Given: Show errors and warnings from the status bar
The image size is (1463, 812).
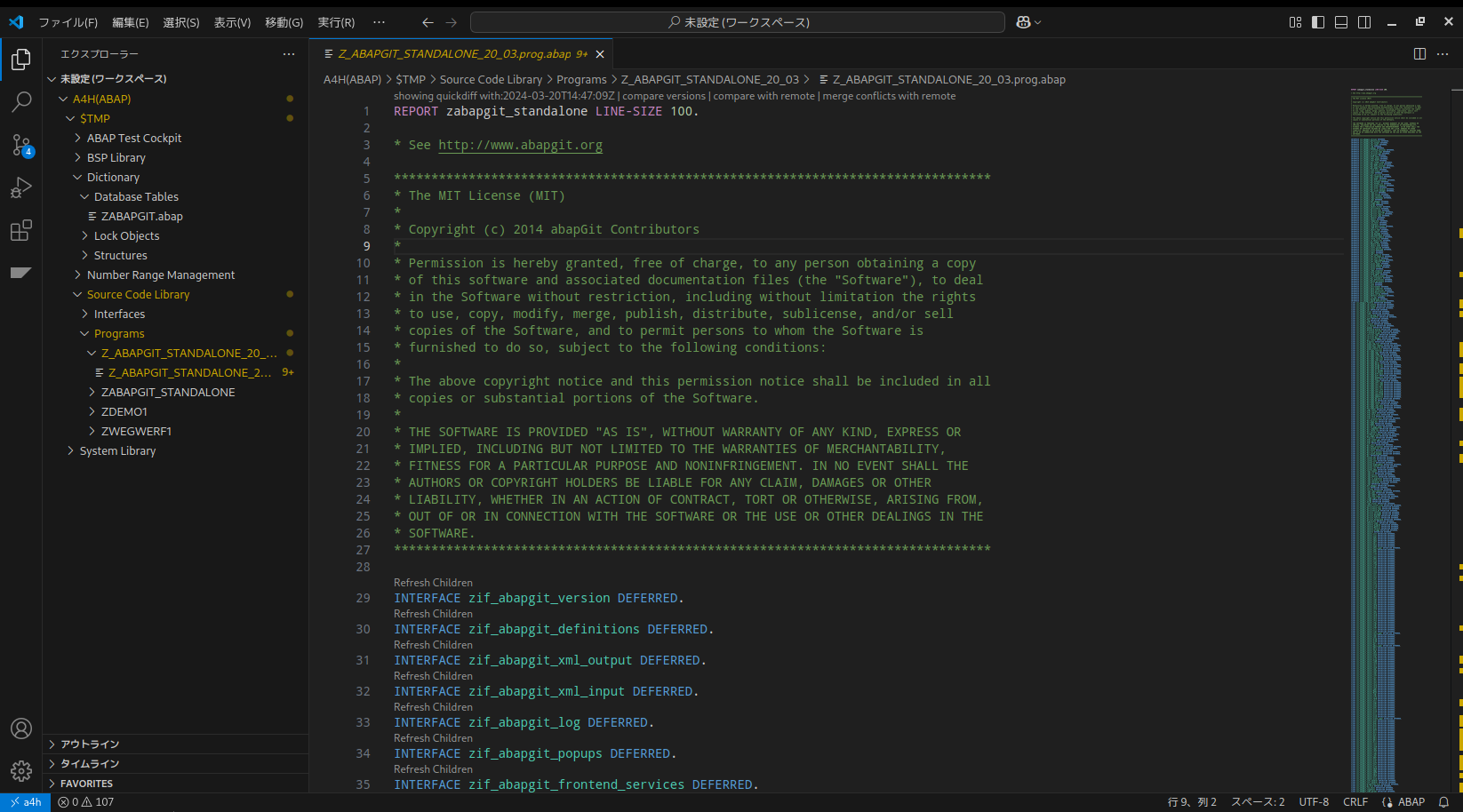Looking at the screenshot, I should (x=84, y=801).
